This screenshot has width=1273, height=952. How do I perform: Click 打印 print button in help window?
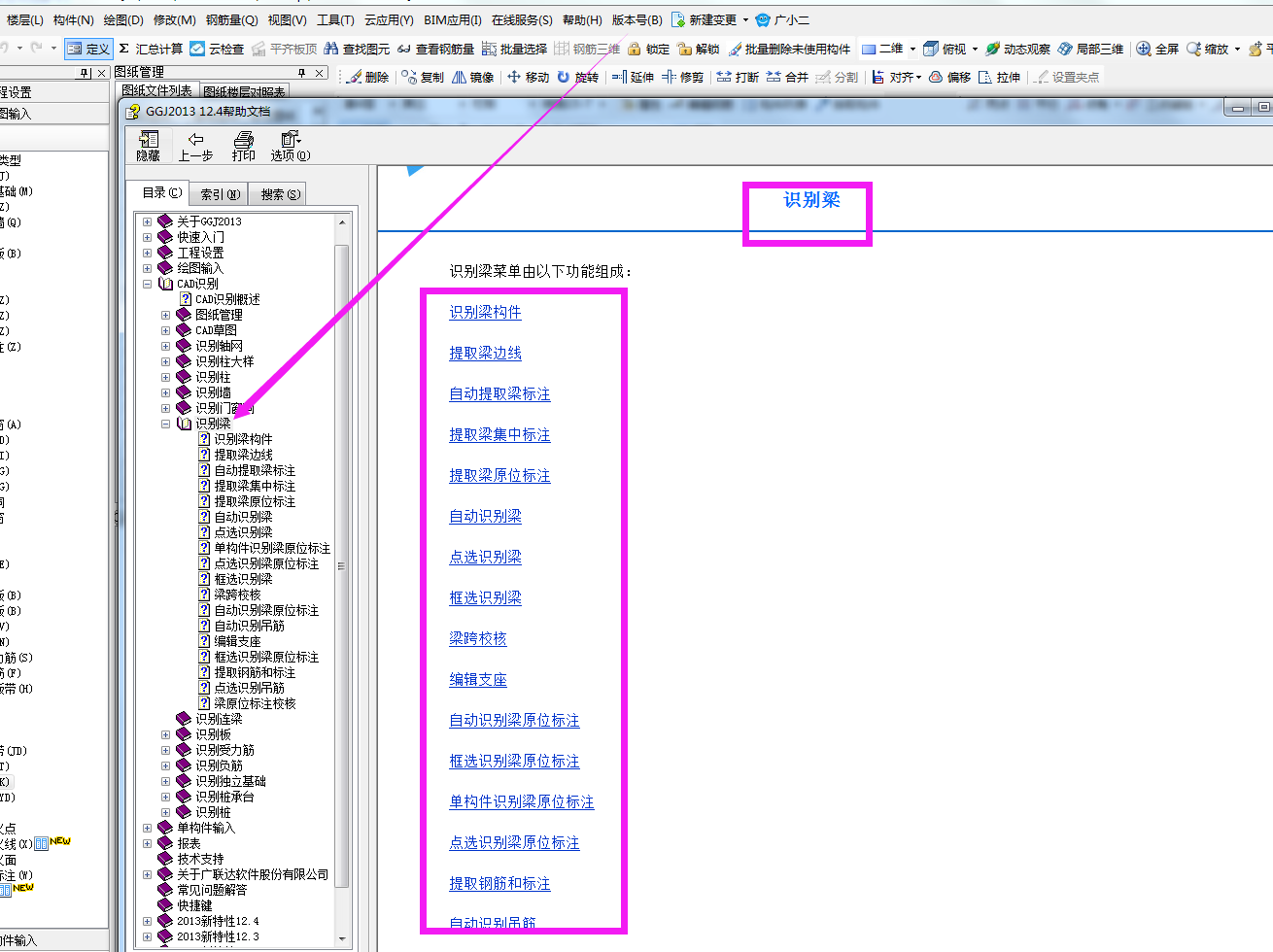point(243,146)
